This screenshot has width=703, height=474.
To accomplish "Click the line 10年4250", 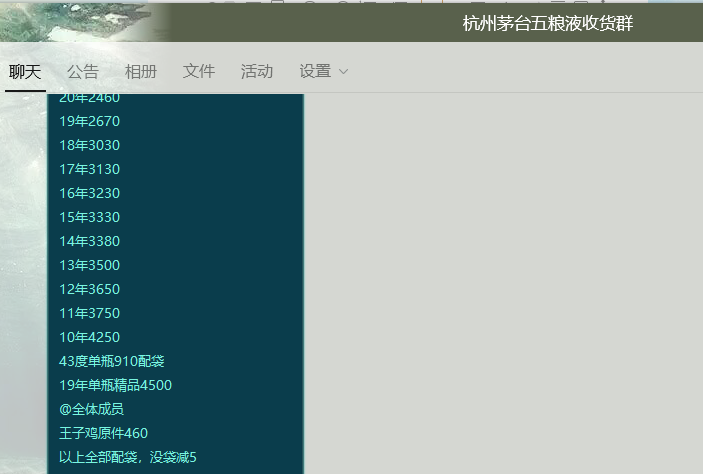I will (90, 337).
